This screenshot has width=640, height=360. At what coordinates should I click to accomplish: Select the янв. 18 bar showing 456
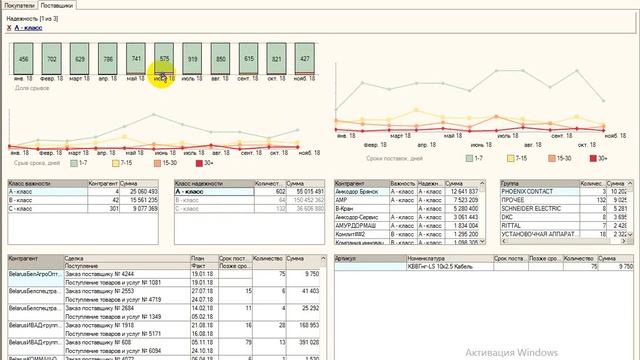[x=23, y=59]
